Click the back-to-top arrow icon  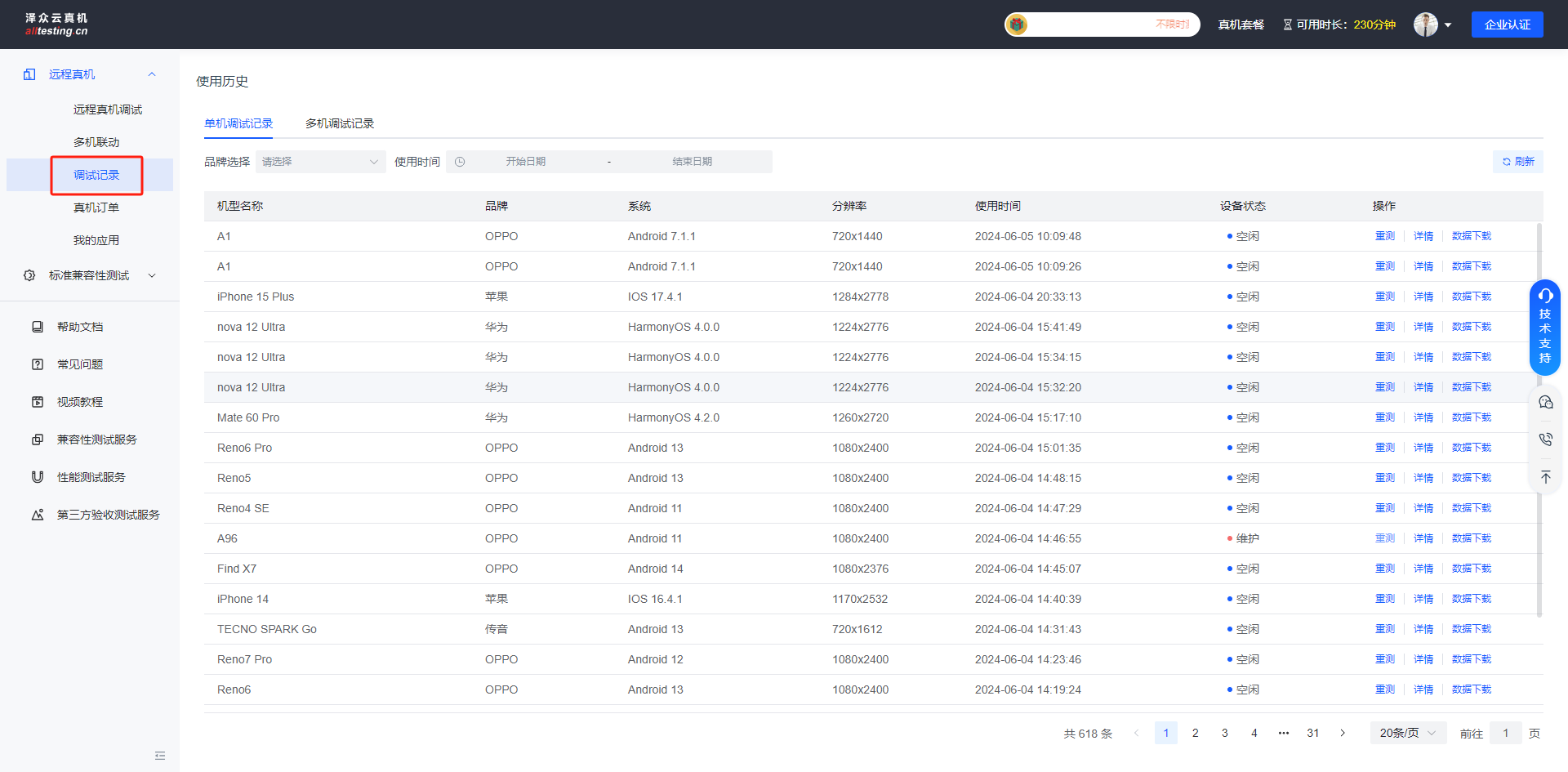(x=1545, y=477)
